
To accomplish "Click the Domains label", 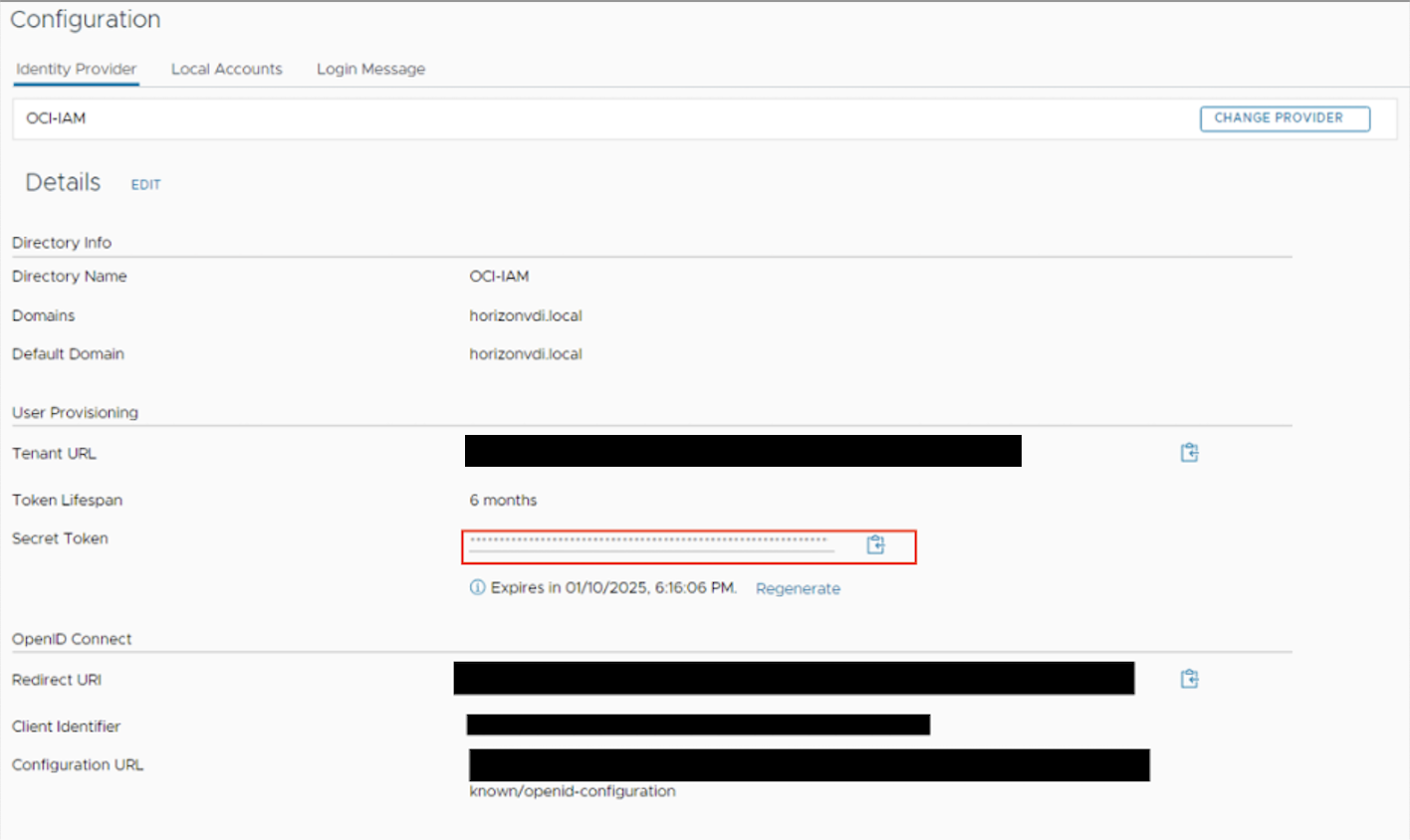I will coord(44,315).
